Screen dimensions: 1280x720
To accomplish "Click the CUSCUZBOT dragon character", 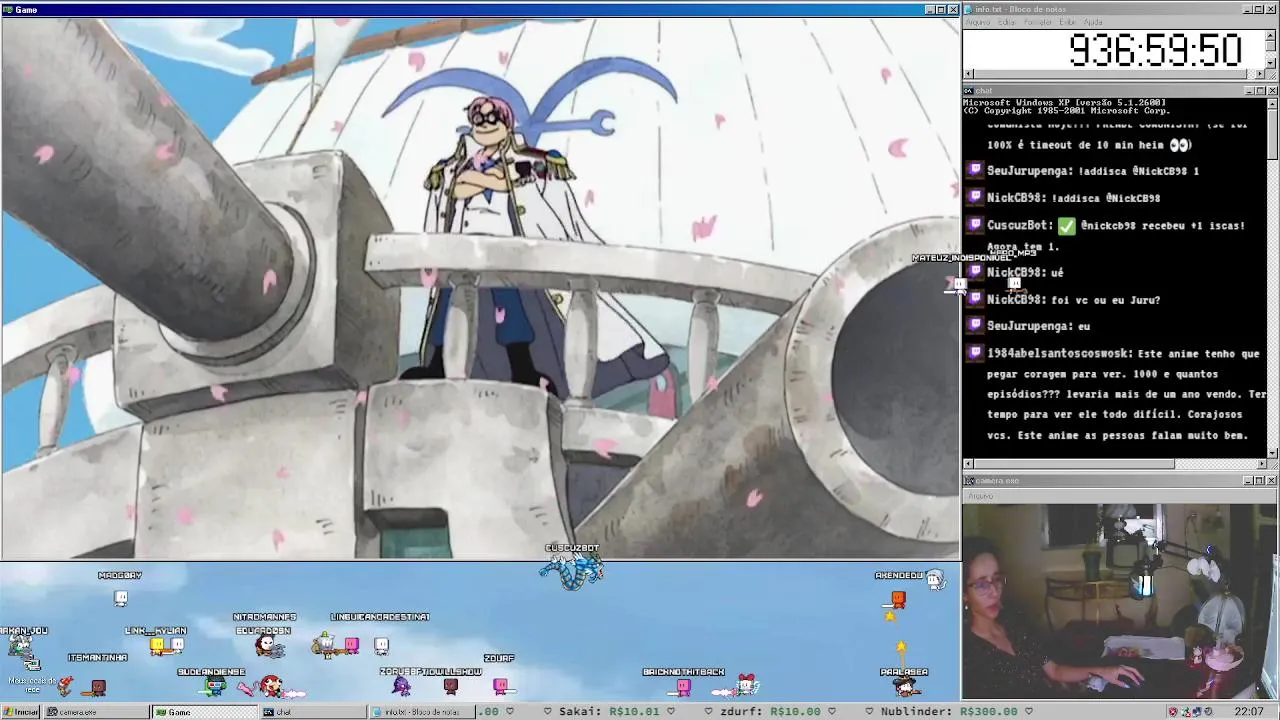I will click(x=571, y=571).
